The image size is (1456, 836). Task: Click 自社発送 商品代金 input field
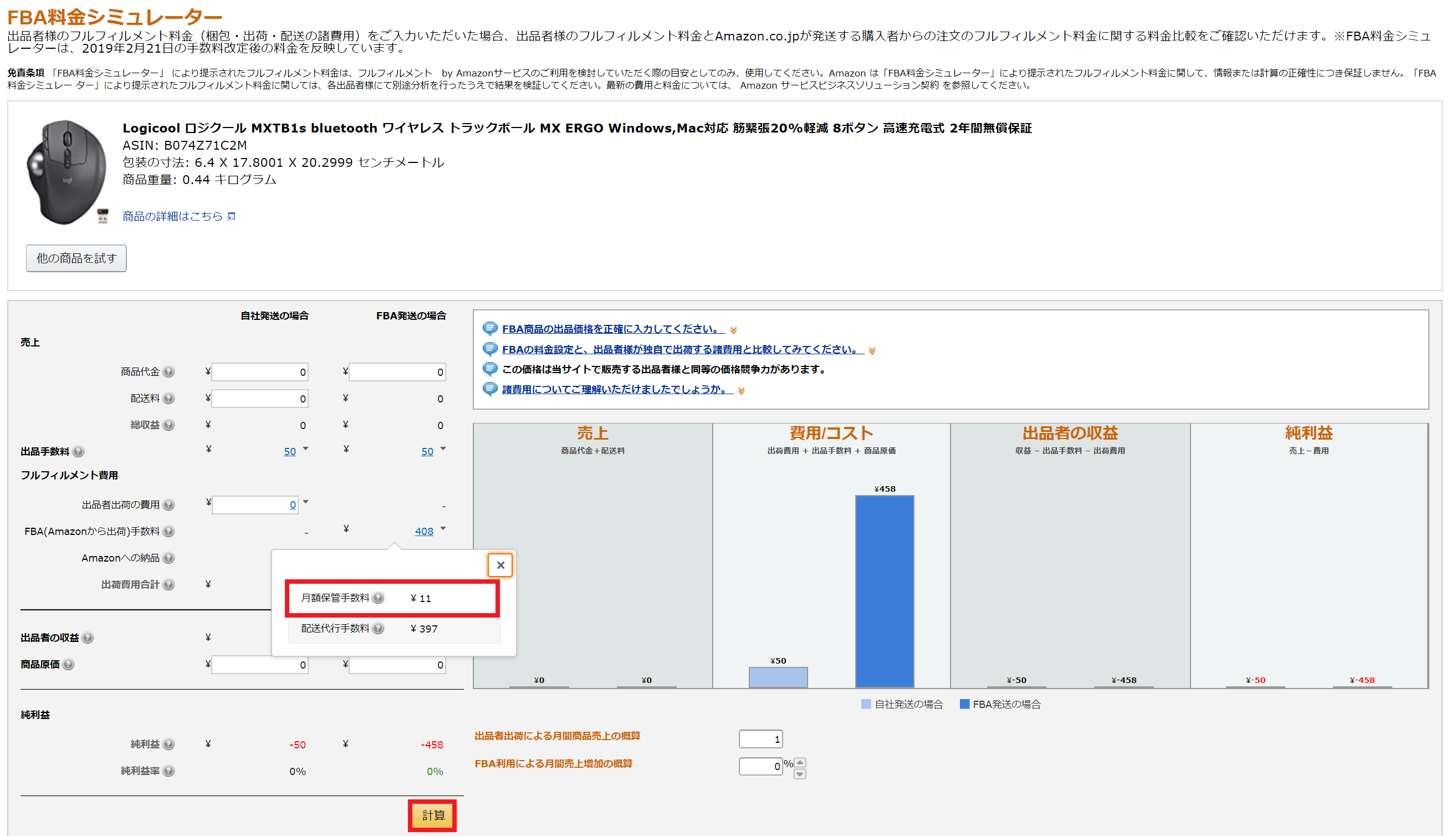point(260,372)
